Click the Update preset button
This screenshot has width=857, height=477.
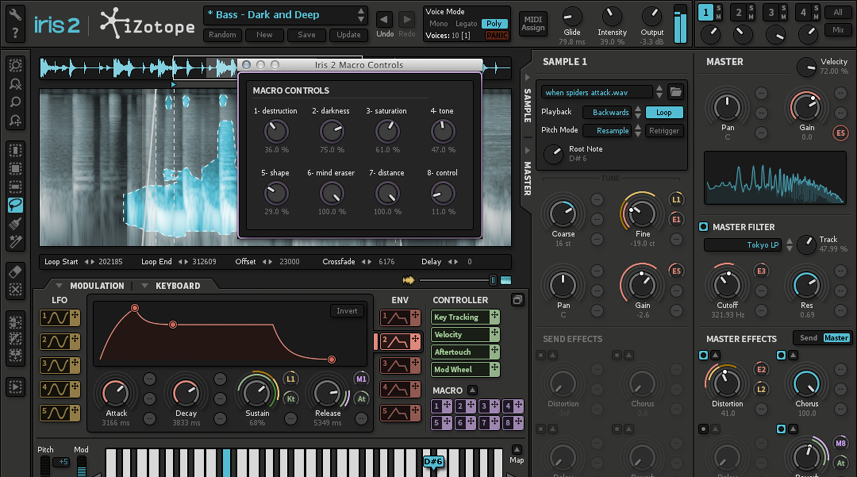(348, 34)
